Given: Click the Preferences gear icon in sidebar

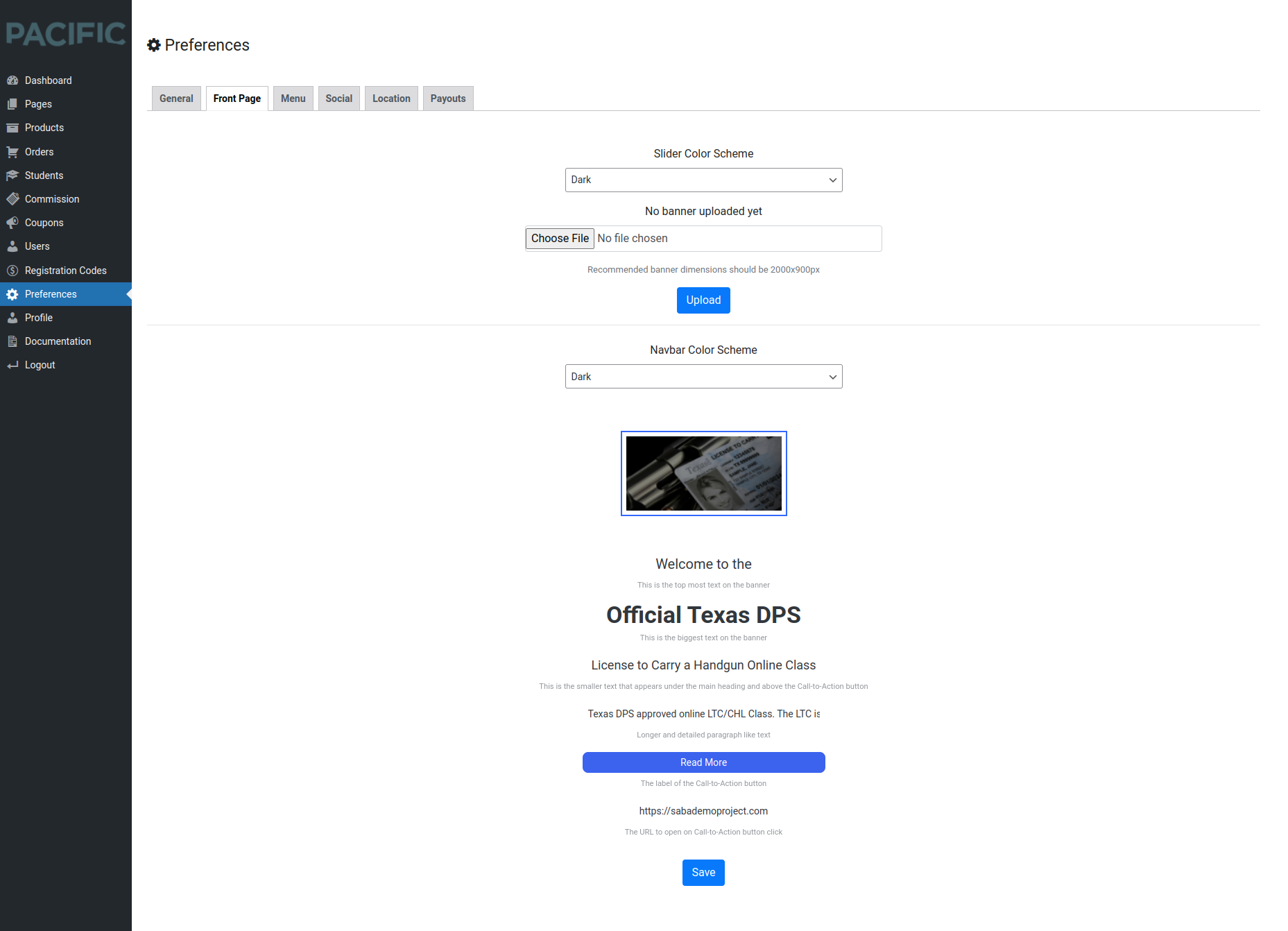Looking at the screenshot, I should [12, 294].
